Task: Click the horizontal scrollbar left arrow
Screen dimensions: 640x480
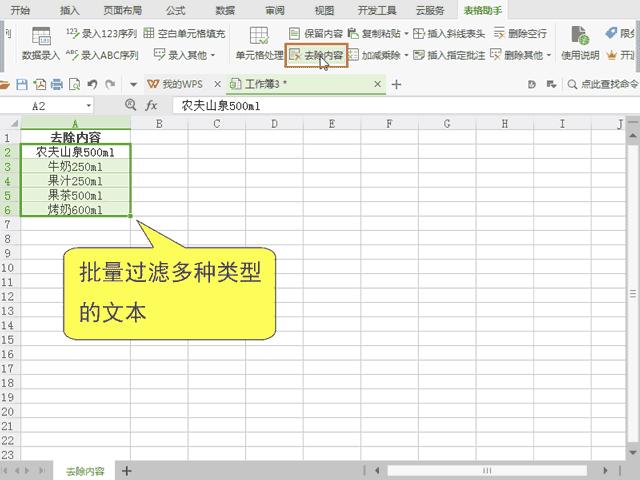Action: pyautogui.click(x=378, y=471)
